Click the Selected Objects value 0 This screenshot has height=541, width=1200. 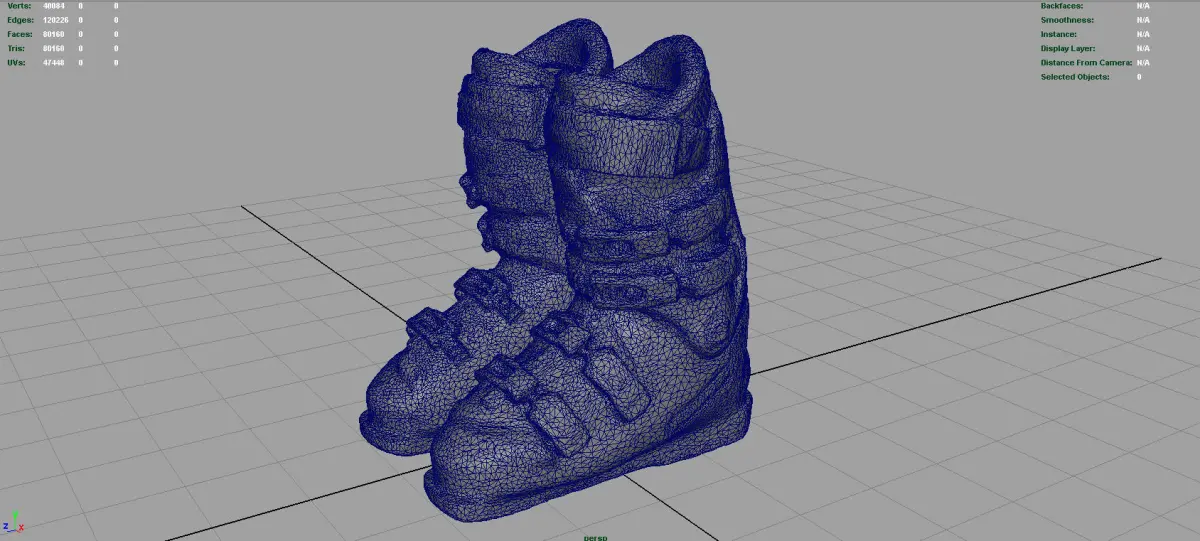click(1139, 76)
